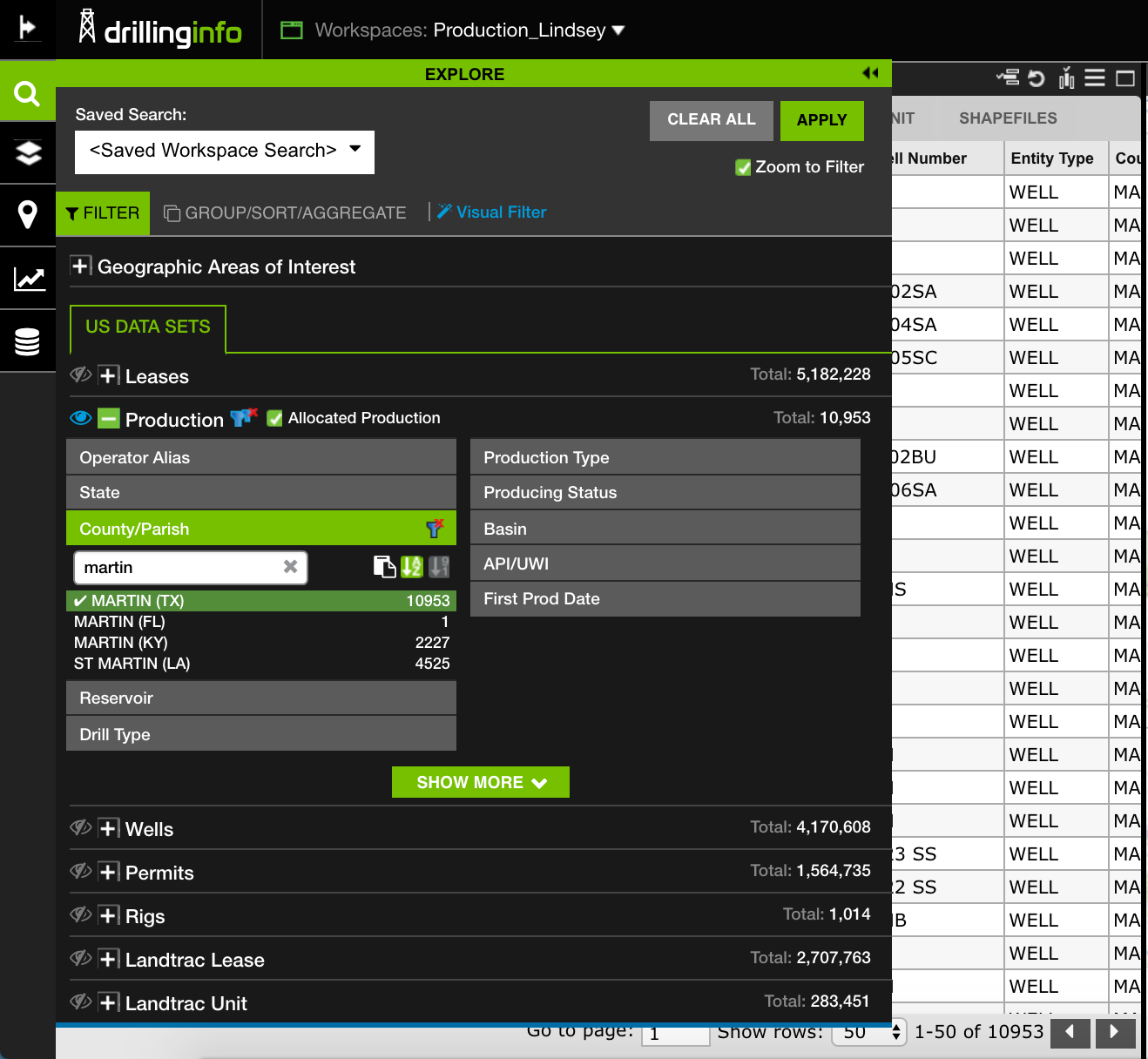Open the Saved Workspace Search dropdown
1148x1059 pixels.
225,152
